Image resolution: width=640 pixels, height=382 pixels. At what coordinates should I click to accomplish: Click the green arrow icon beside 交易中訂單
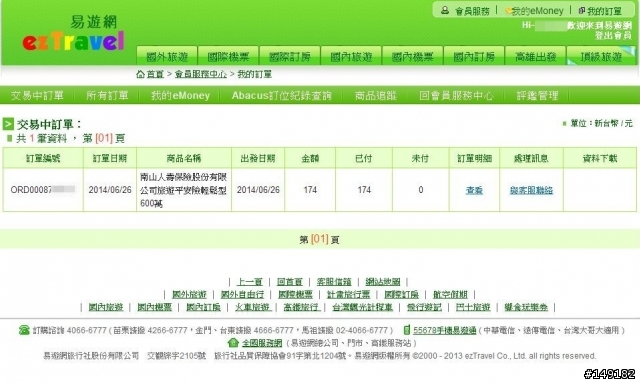pyautogui.click(x=8, y=124)
